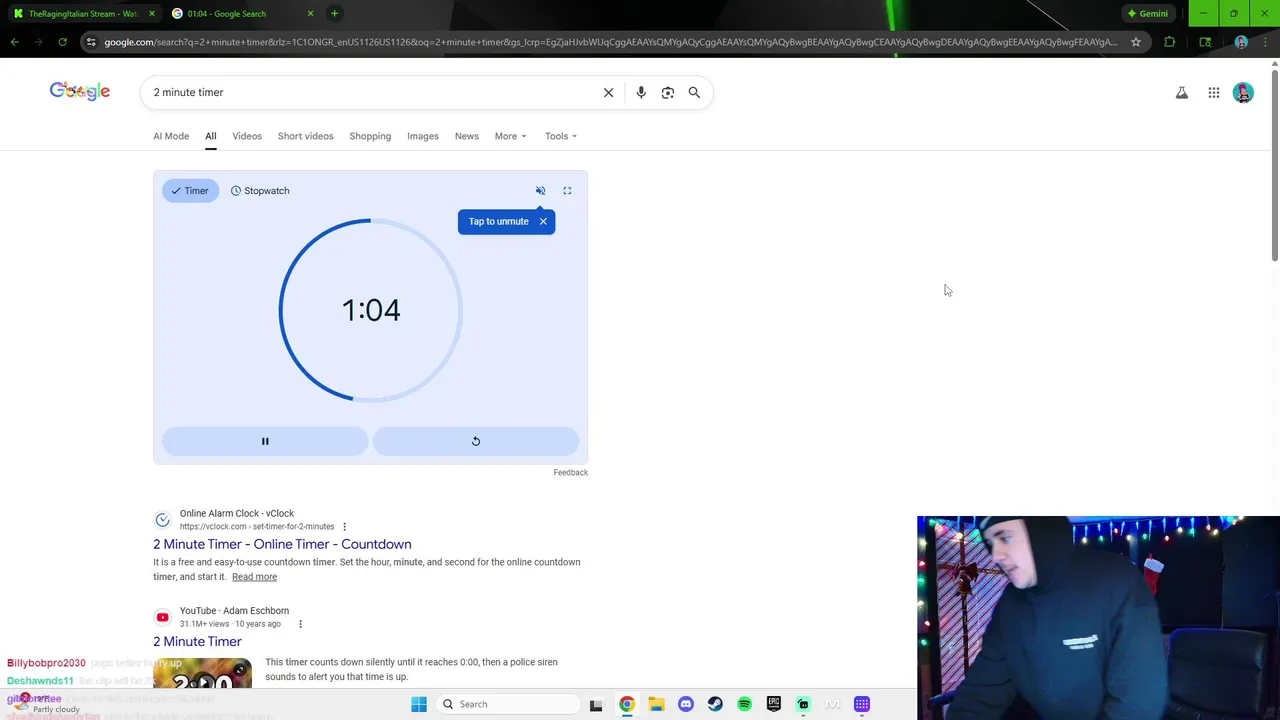Click vClock URL breadcrumb text

point(257,527)
